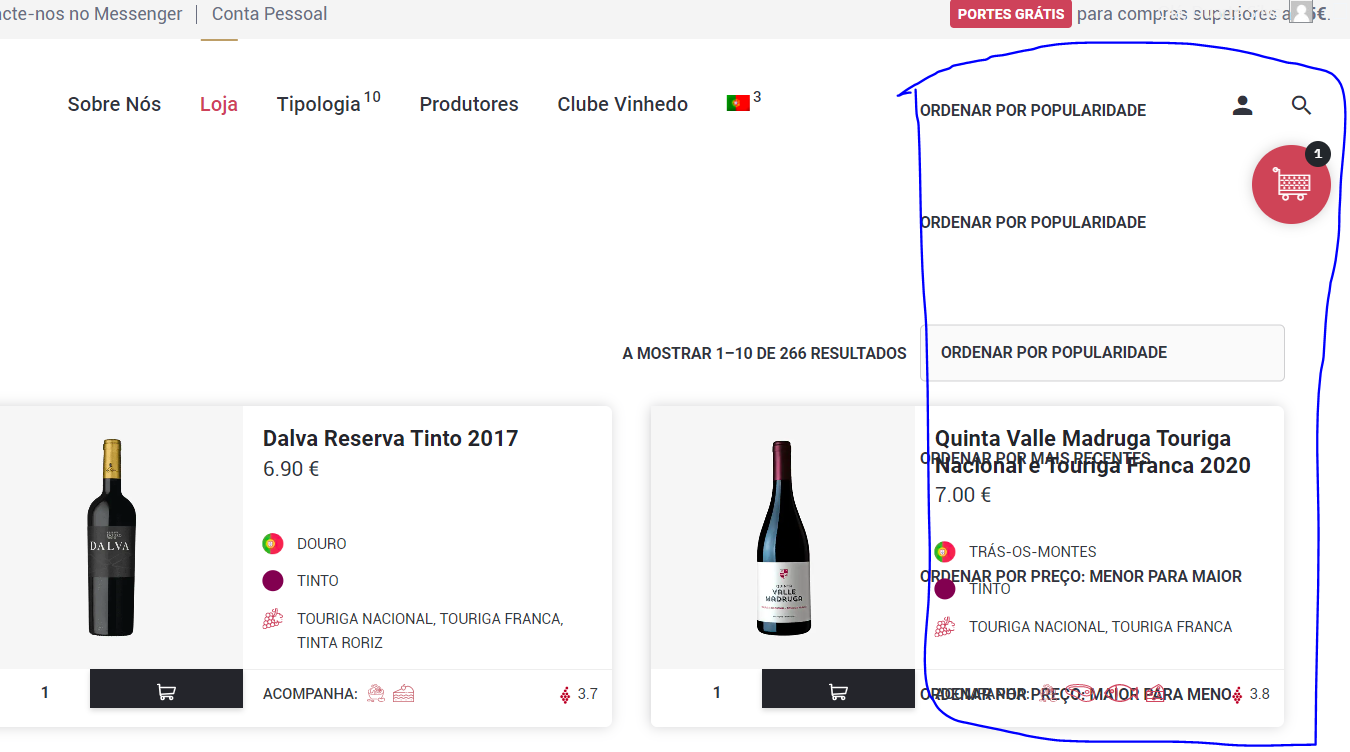Click the 7.00 € price
Viewport: 1350px width, 752px height.
tap(963, 495)
